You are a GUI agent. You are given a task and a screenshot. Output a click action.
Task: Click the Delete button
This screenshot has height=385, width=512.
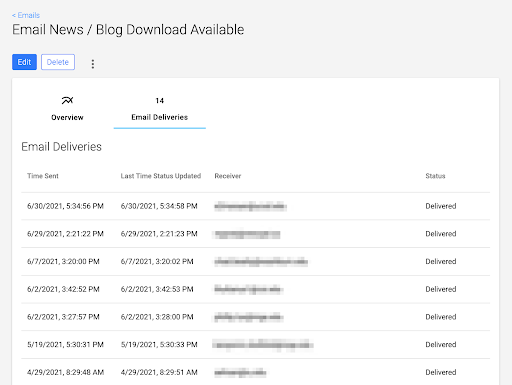pyautogui.click(x=58, y=62)
